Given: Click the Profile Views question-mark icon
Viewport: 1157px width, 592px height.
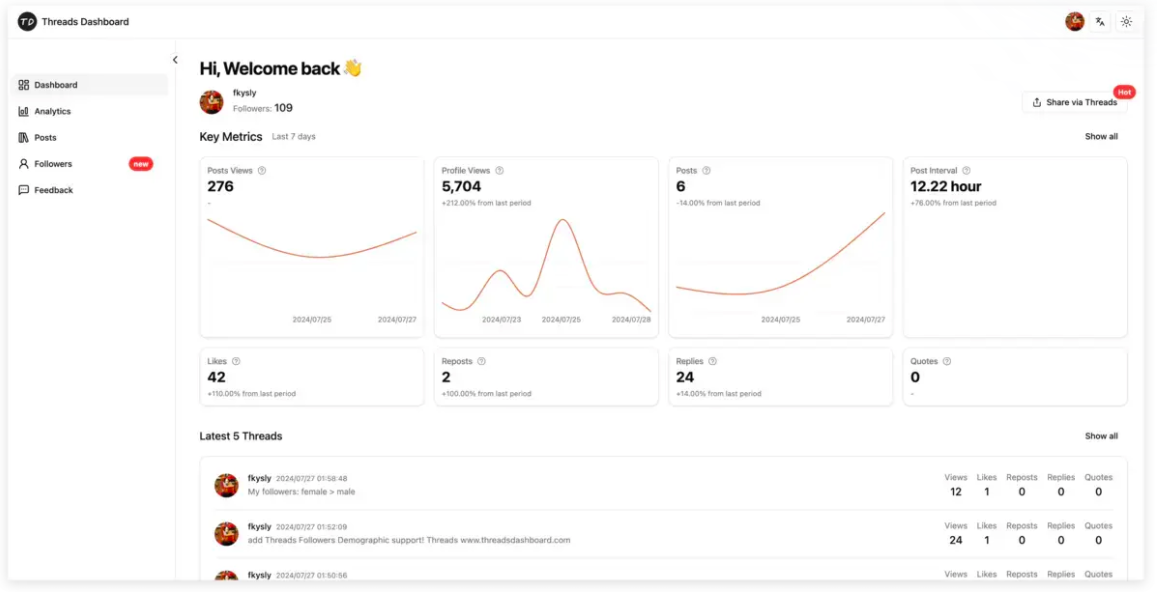Looking at the screenshot, I should [x=499, y=171].
